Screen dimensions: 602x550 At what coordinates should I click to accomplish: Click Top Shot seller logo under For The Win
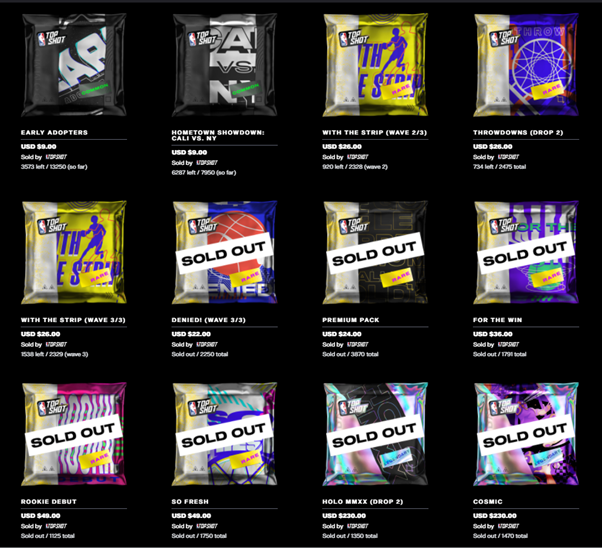(508, 344)
